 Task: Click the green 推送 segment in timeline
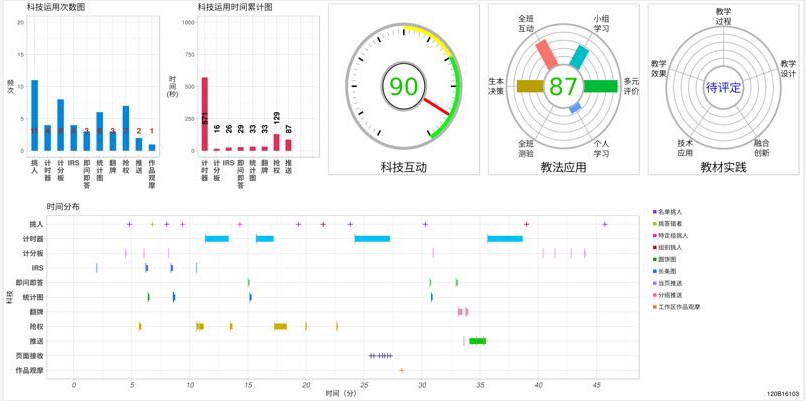(x=477, y=341)
